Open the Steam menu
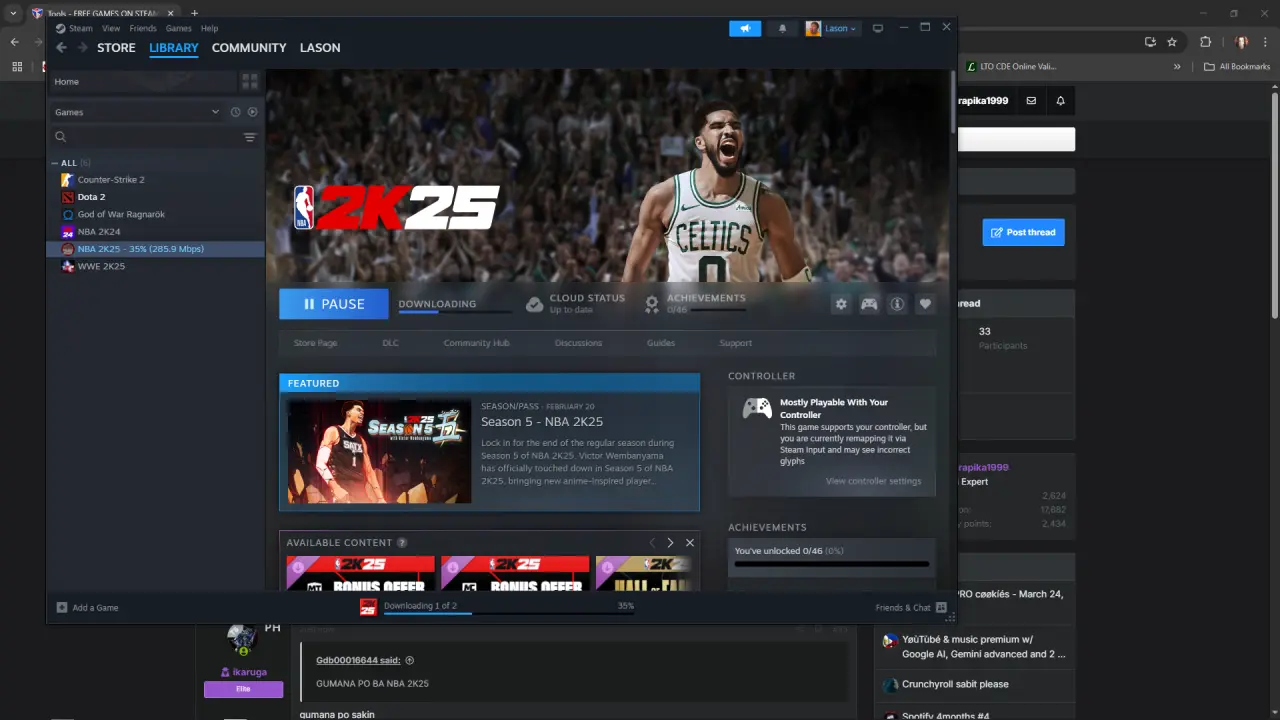Image resolution: width=1280 pixels, height=720 pixels. (80, 28)
